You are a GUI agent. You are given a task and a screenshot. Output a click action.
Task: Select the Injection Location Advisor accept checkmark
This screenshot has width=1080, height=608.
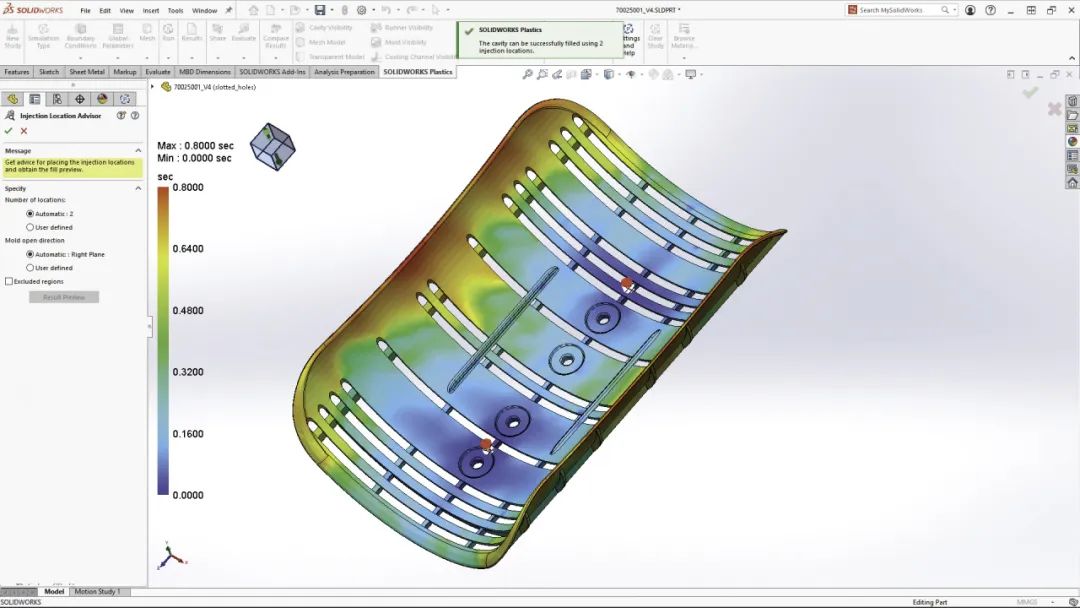coord(8,130)
